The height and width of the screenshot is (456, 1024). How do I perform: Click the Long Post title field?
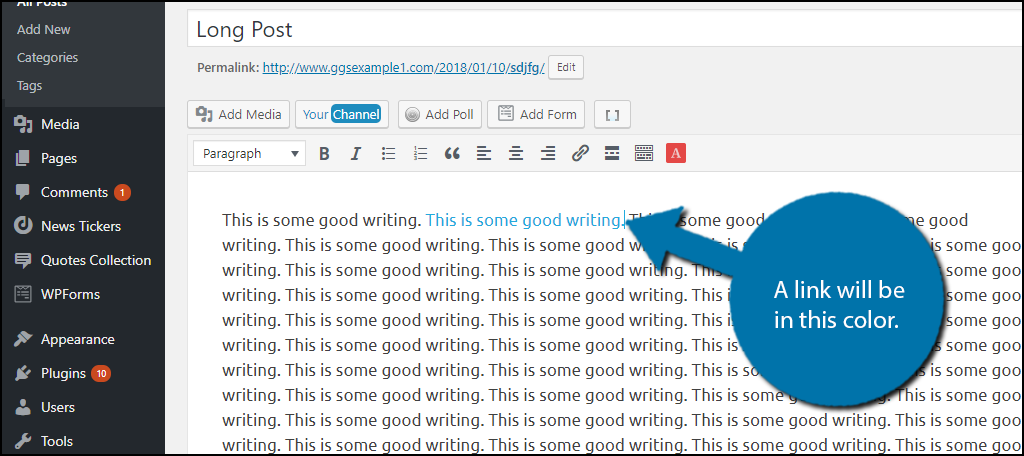click(600, 29)
